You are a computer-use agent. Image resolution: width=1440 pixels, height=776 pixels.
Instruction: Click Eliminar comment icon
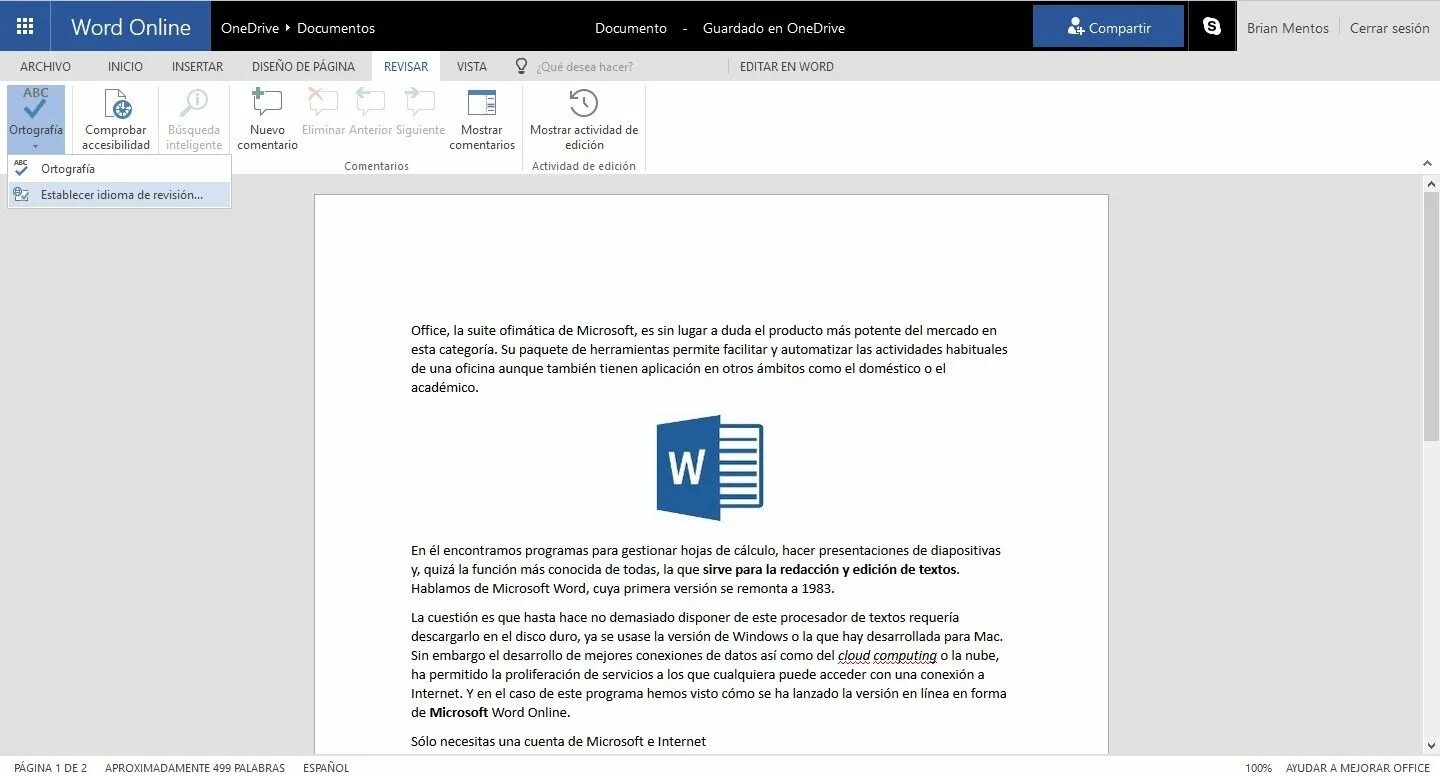click(323, 102)
